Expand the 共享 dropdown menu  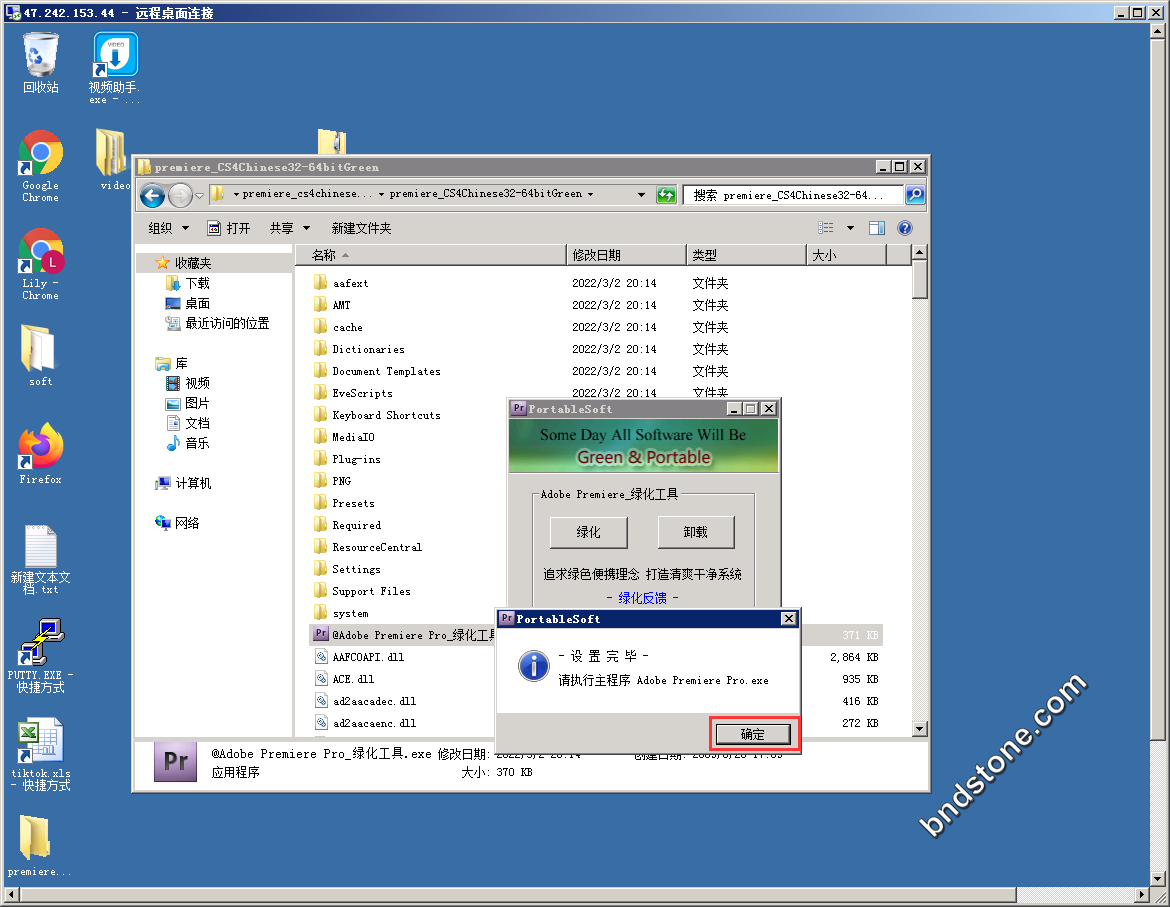289,228
